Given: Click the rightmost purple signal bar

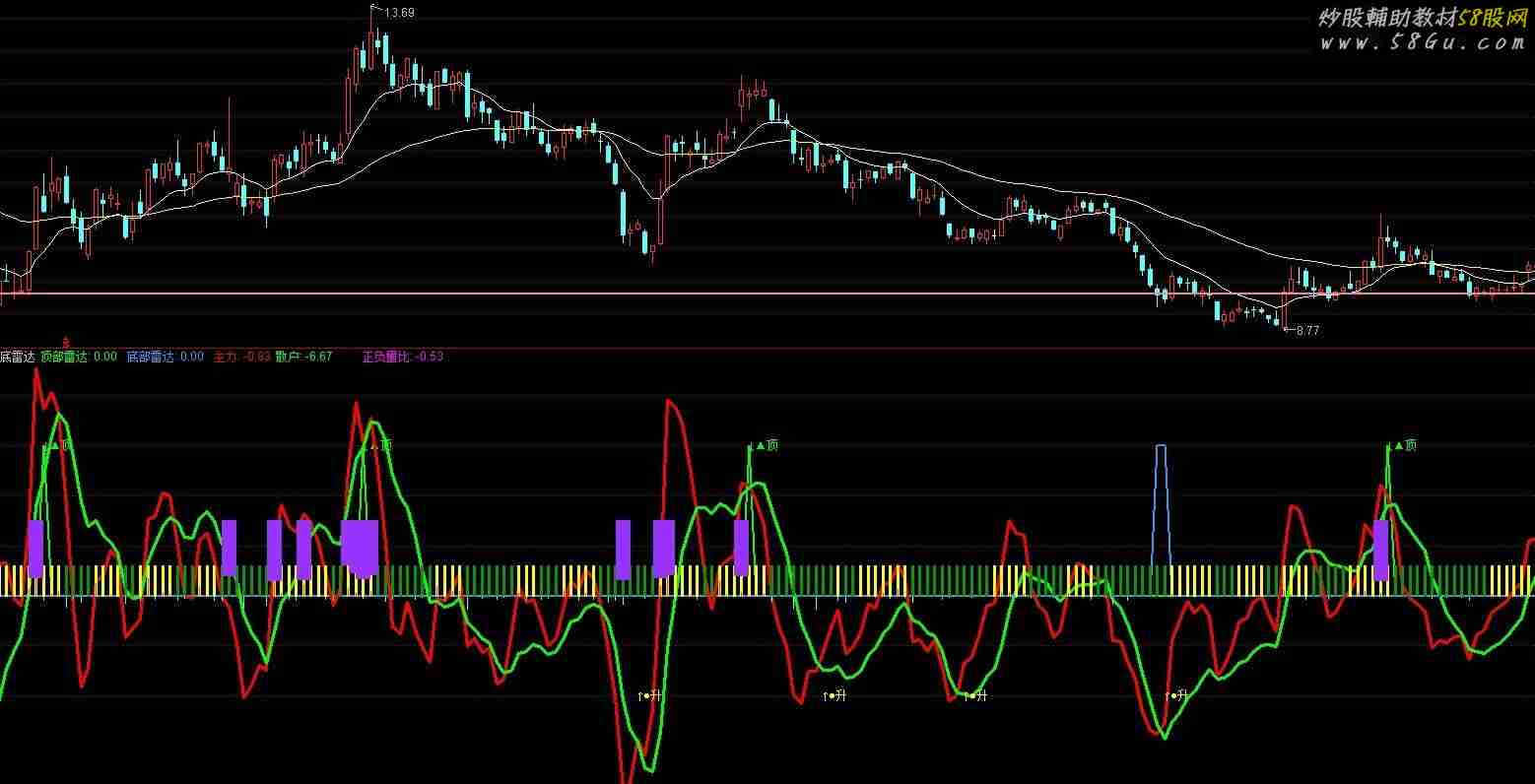Looking at the screenshot, I should [x=1380, y=548].
